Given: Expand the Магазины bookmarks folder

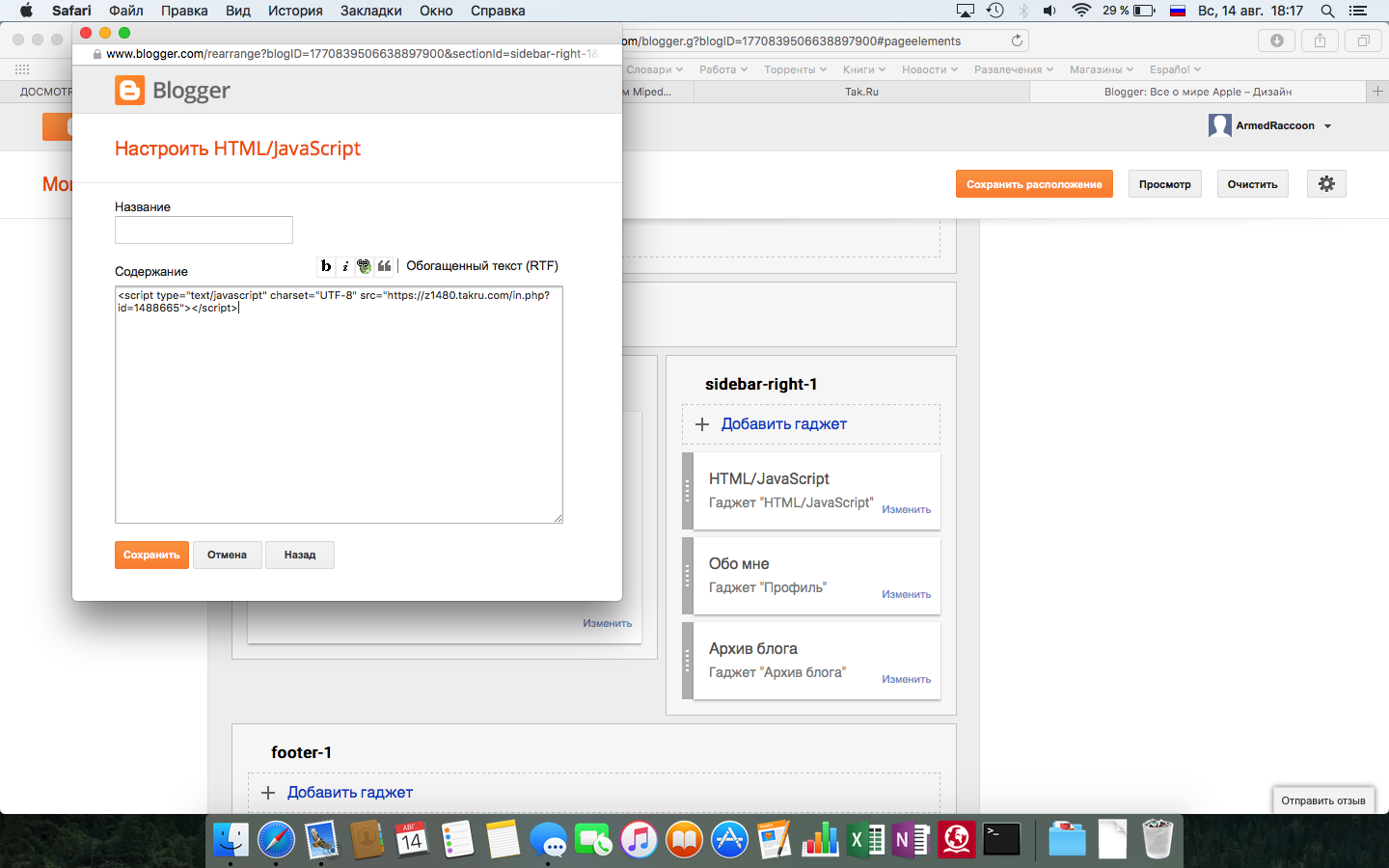Looking at the screenshot, I should click(x=1102, y=69).
